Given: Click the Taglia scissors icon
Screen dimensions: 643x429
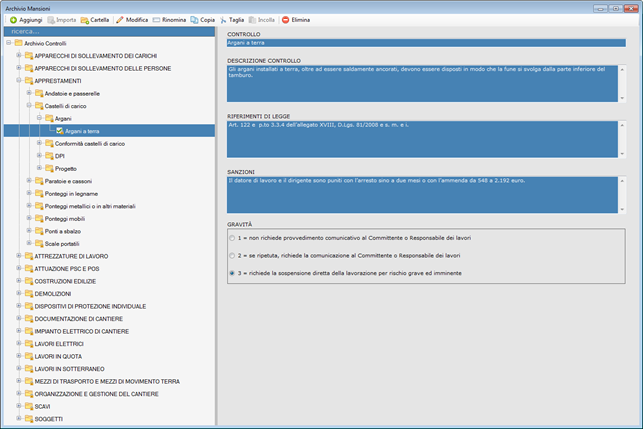Looking at the screenshot, I should 224,19.
